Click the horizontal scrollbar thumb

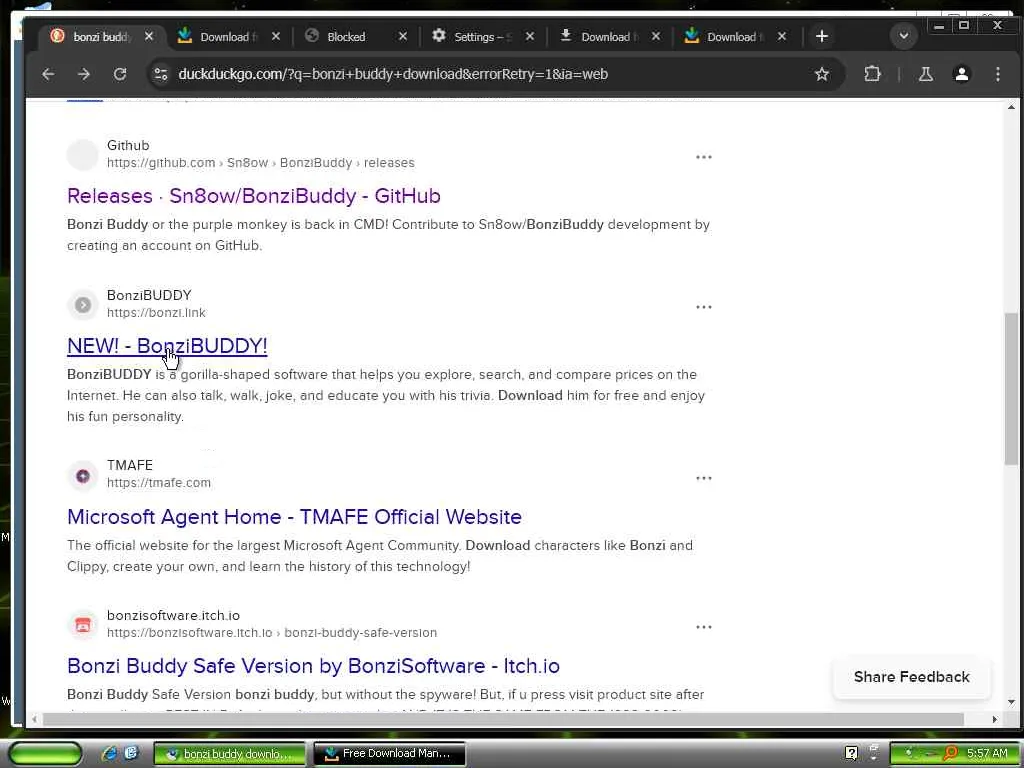(x=503, y=719)
